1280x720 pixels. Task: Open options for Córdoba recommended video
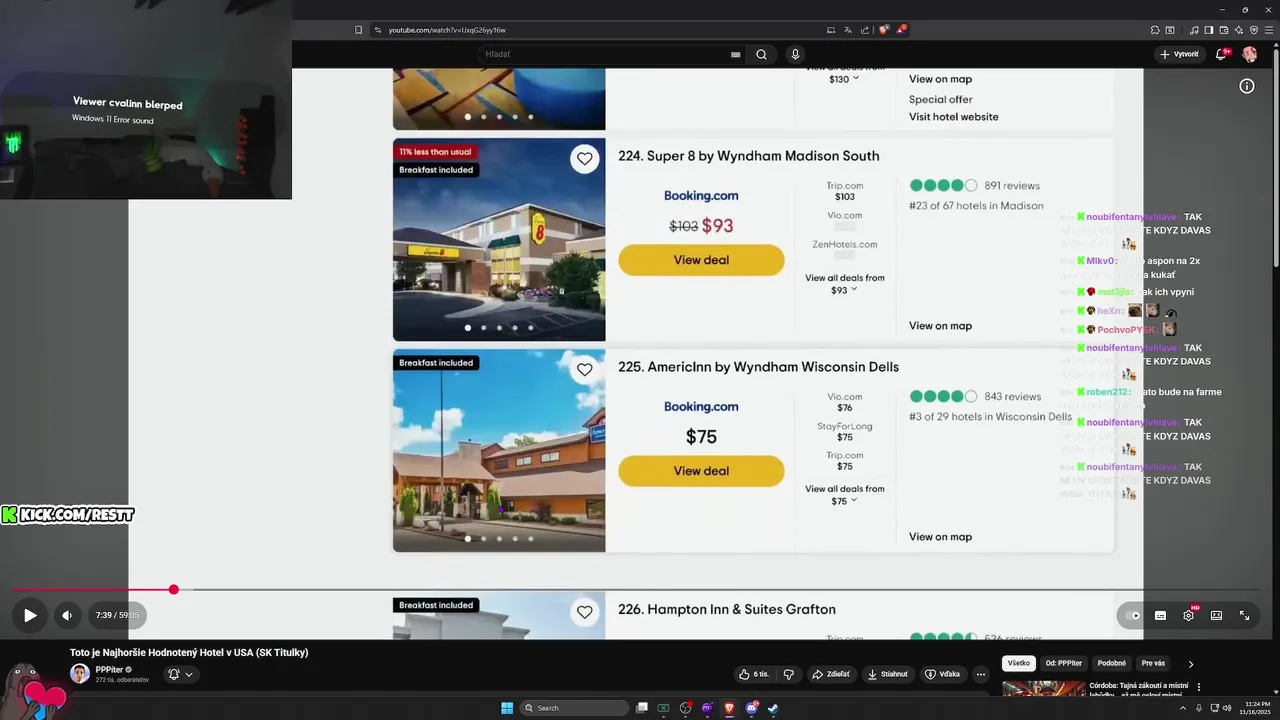tap(1199, 688)
